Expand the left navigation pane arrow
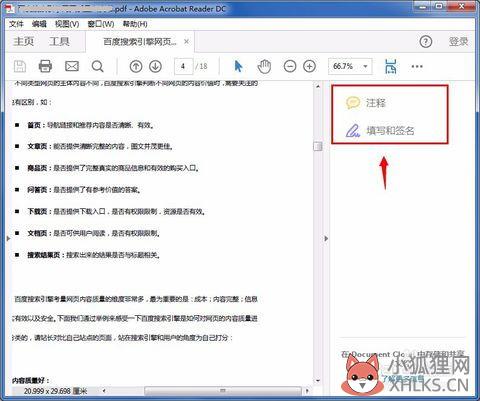 pyautogui.click(x=8, y=238)
